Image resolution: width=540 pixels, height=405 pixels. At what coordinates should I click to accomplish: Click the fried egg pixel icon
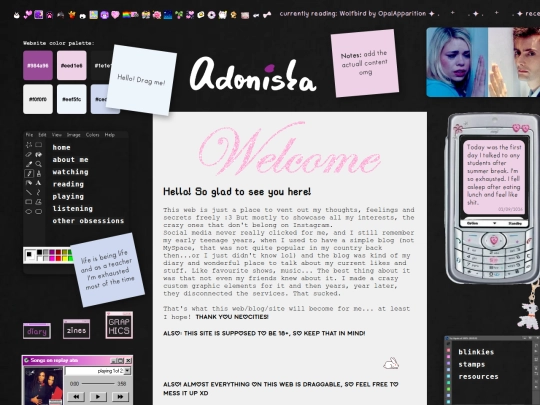click(201, 15)
